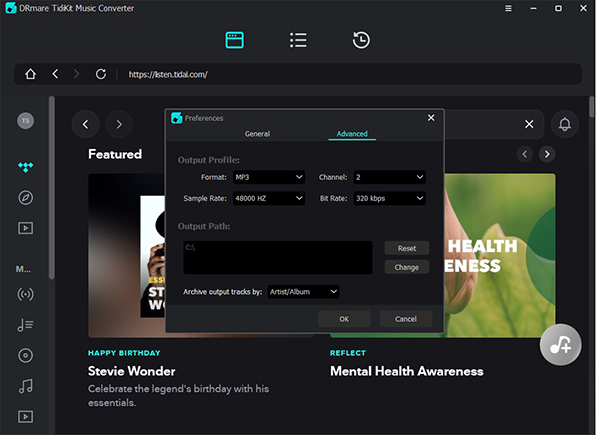Viewport: 596px width, 435px height.
Task: Close the Preferences dialog
Action: tap(431, 118)
